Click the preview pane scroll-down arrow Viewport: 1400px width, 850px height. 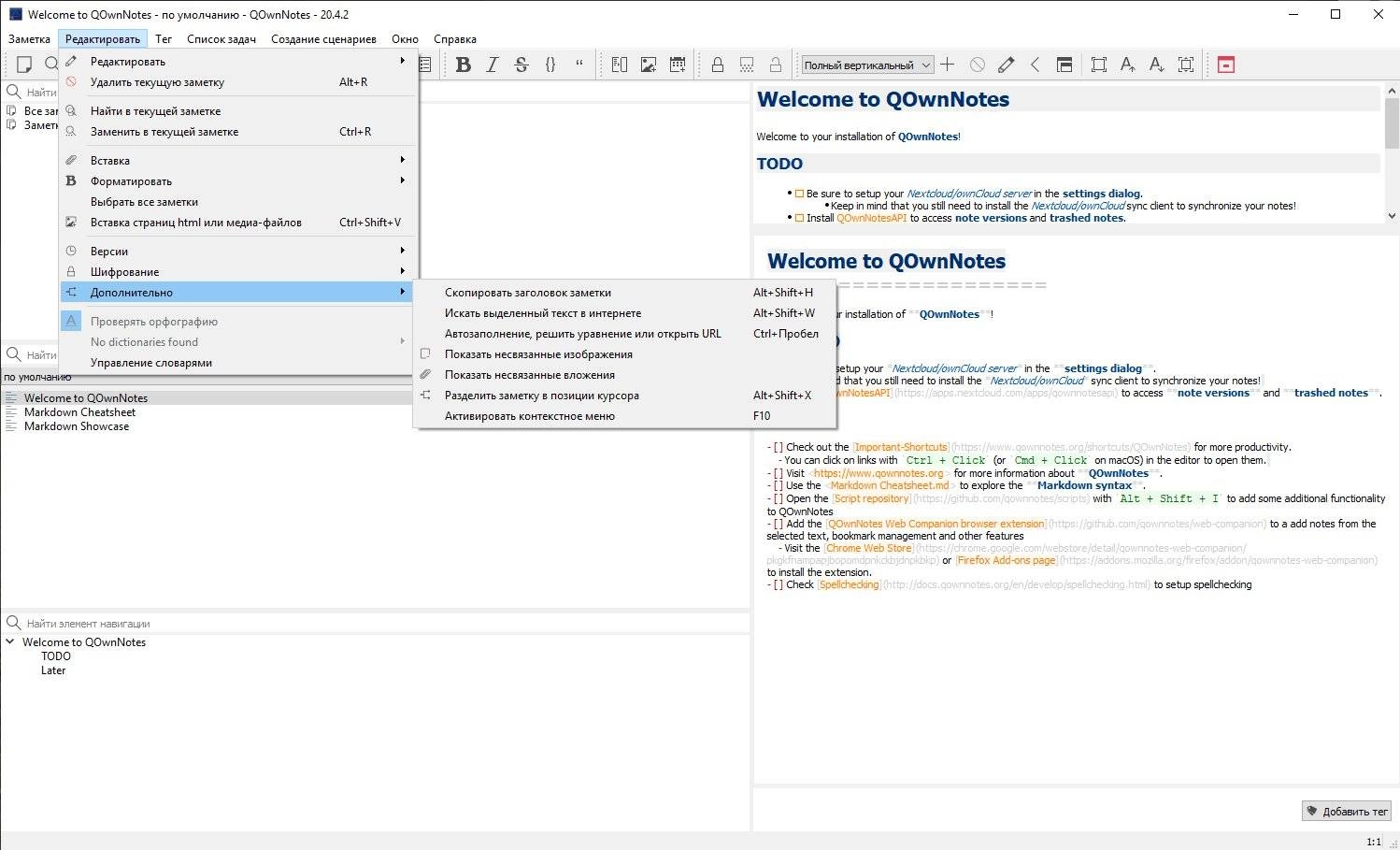[1393, 216]
